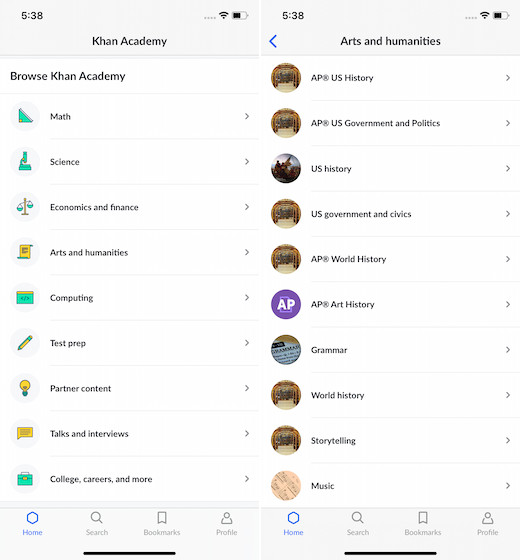Tap the US history painting thumbnail

(x=286, y=168)
